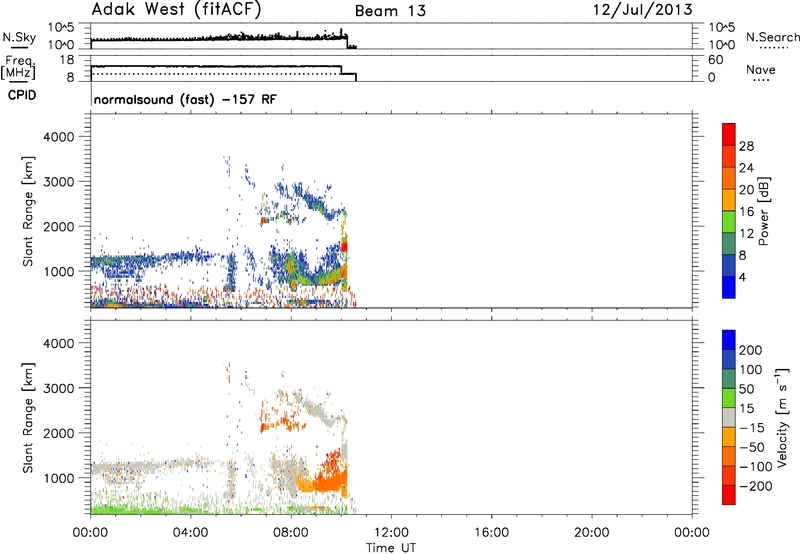
Task: Click 'normalsound (fast) -157 RF' text
Action: [x=185, y=99]
